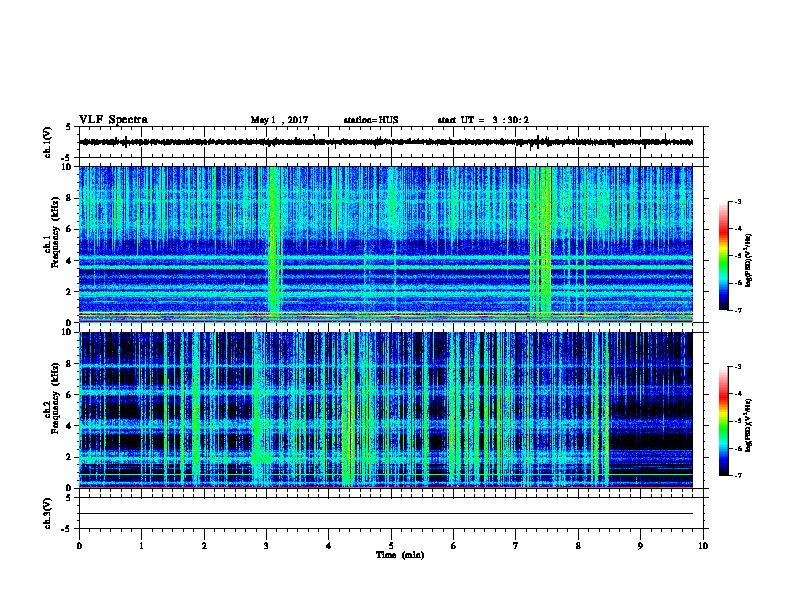Click the ch.1 spectrogram color bar

[x=723, y=256]
